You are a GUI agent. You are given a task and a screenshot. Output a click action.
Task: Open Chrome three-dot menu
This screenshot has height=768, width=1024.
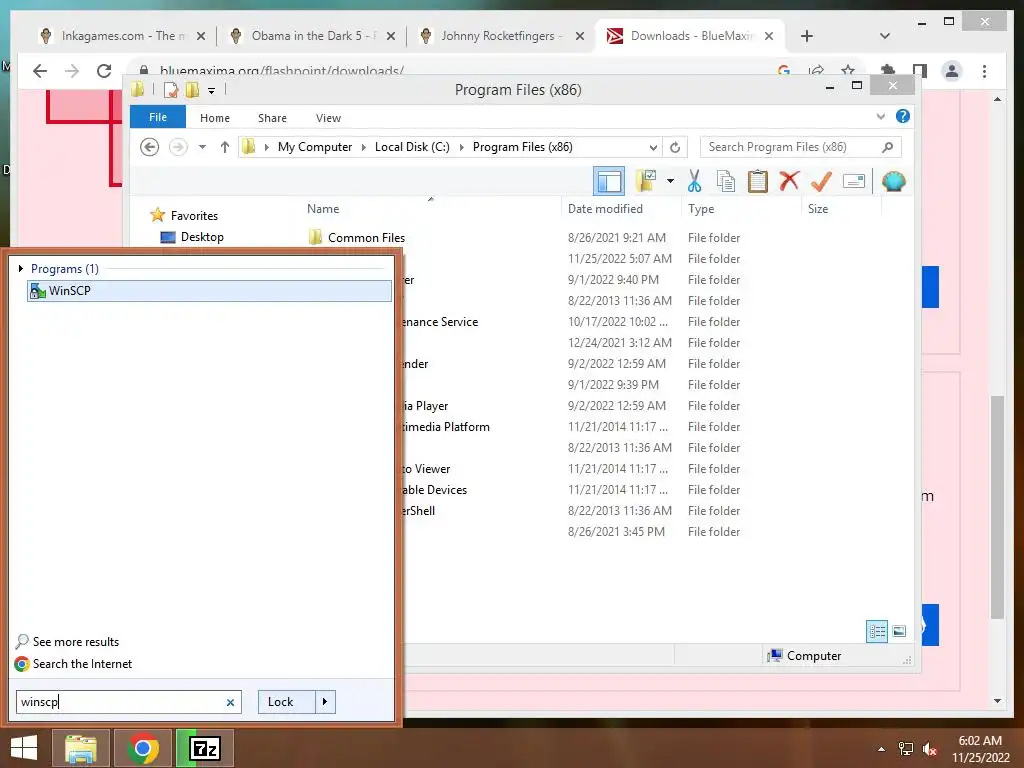pos(984,71)
